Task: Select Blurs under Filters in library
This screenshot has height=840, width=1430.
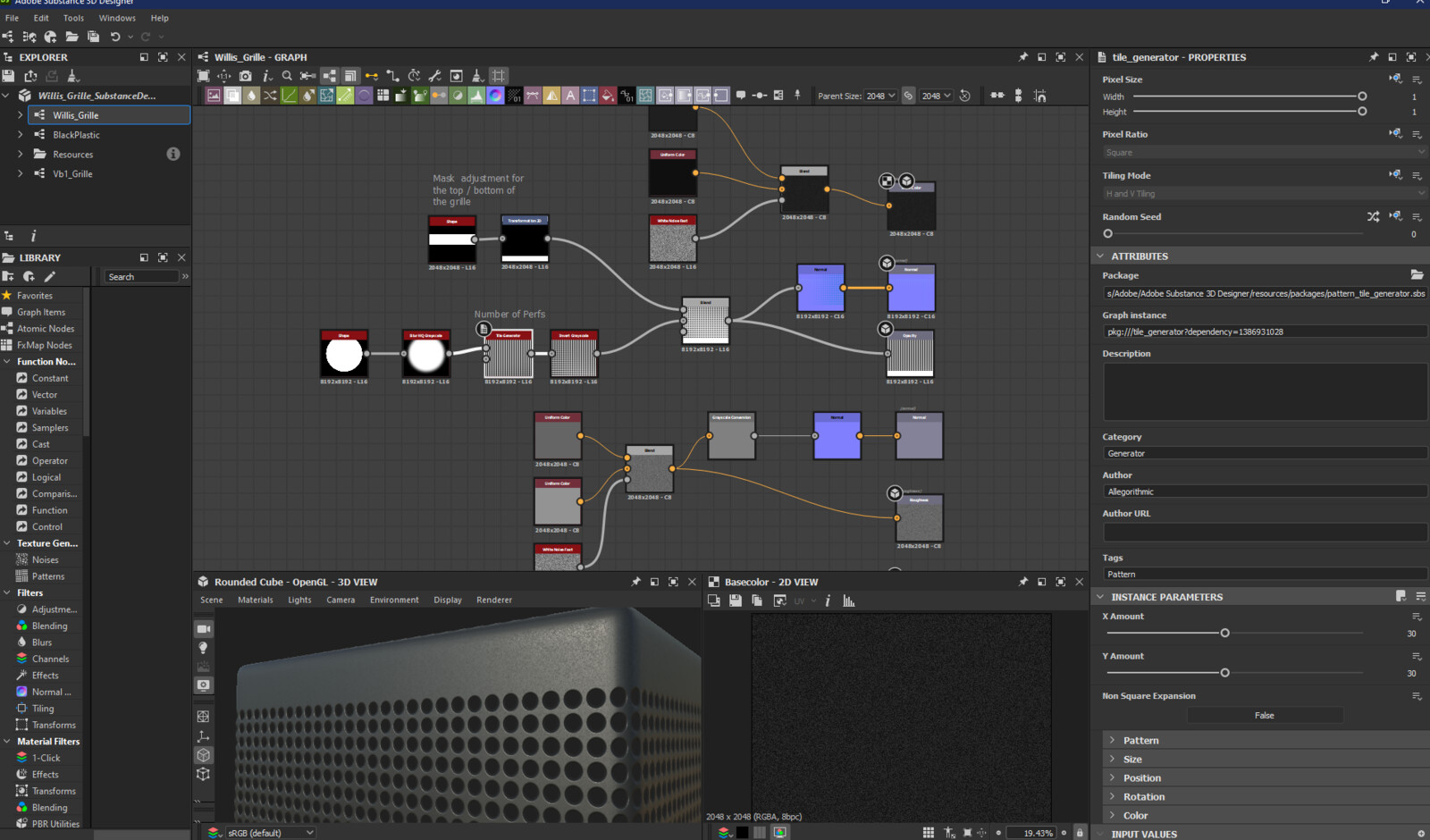Action: (42, 643)
